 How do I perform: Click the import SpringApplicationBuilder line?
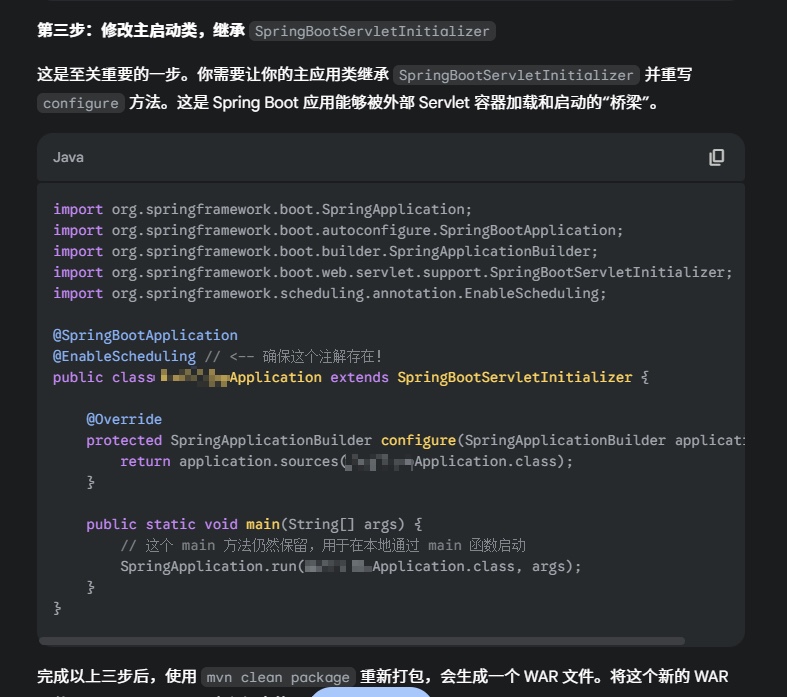coord(326,251)
